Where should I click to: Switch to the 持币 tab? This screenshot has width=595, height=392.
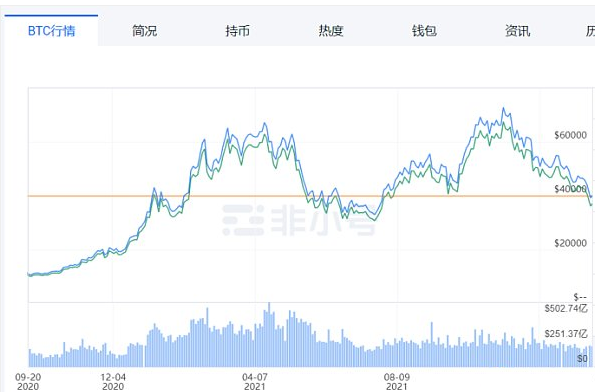tap(238, 31)
